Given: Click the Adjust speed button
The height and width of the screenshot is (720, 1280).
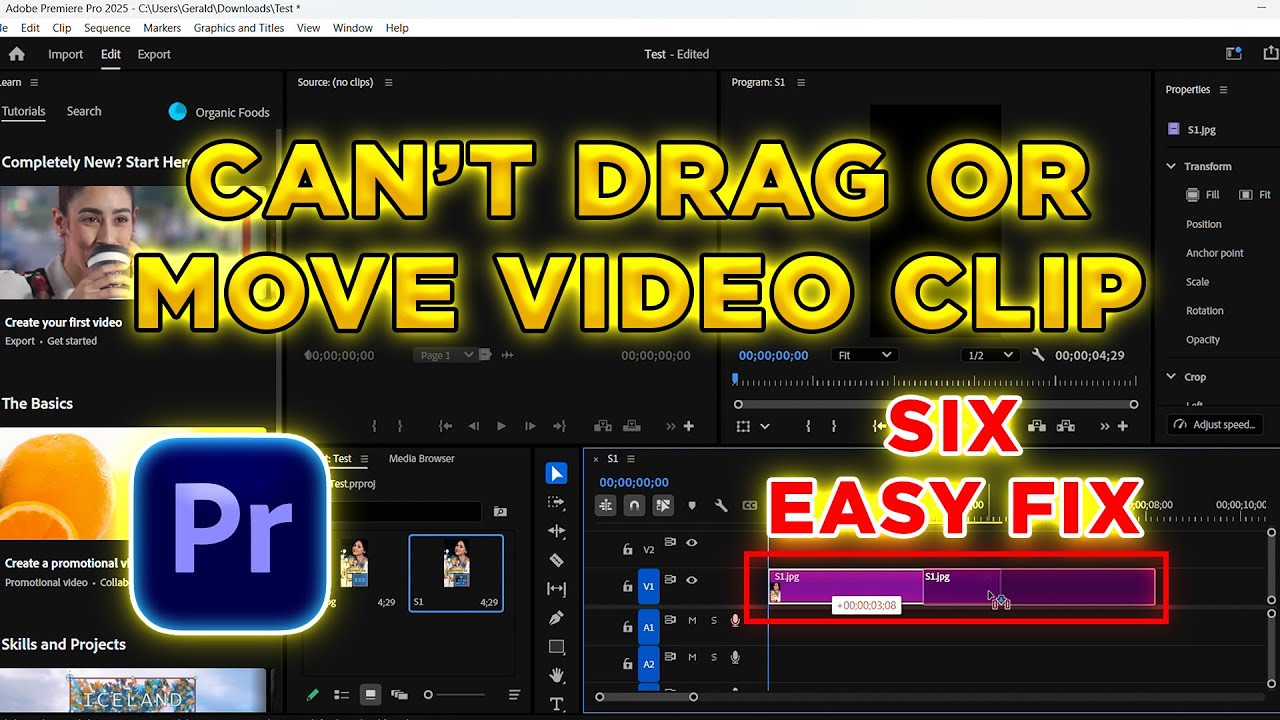Looking at the screenshot, I should pos(1213,425).
